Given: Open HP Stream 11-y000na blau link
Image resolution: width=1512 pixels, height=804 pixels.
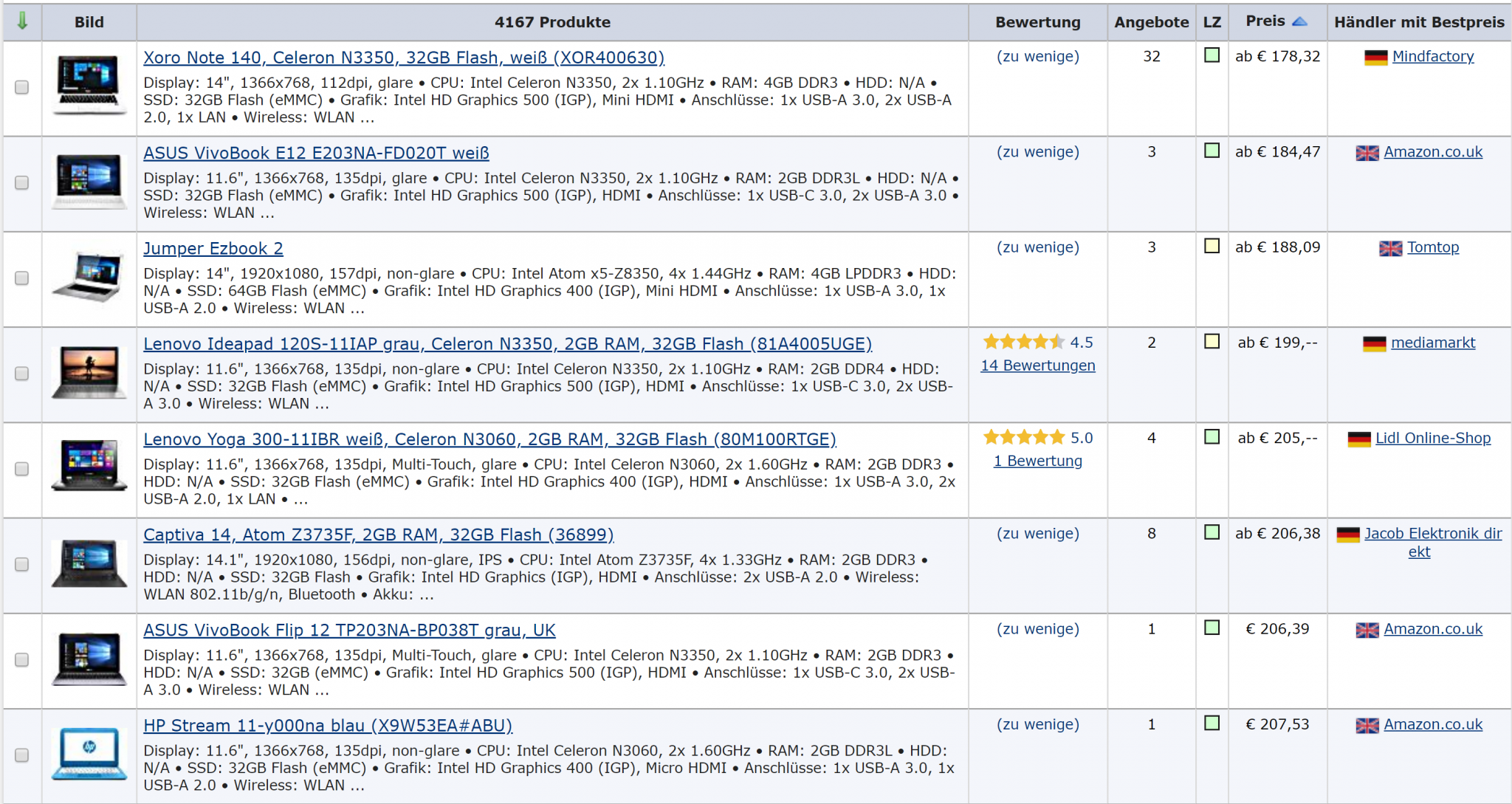Looking at the screenshot, I should (x=328, y=726).
